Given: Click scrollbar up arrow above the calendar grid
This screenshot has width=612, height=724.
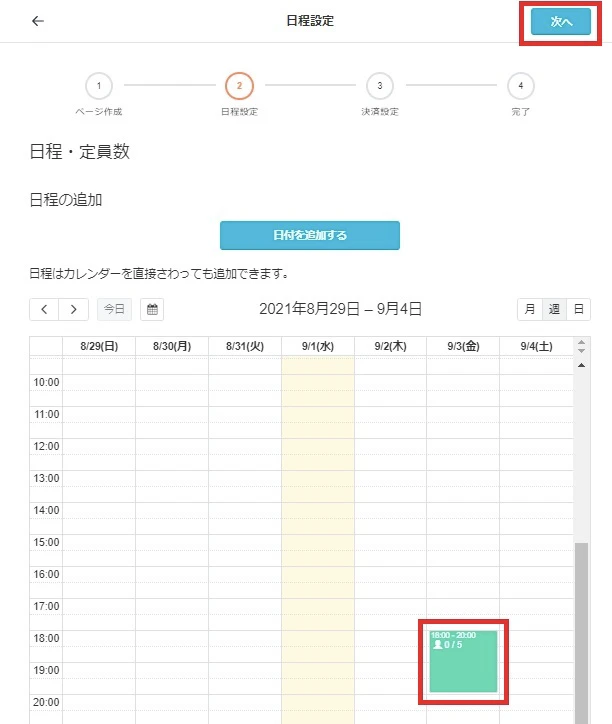Looking at the screenshot, I should point(580,365).
